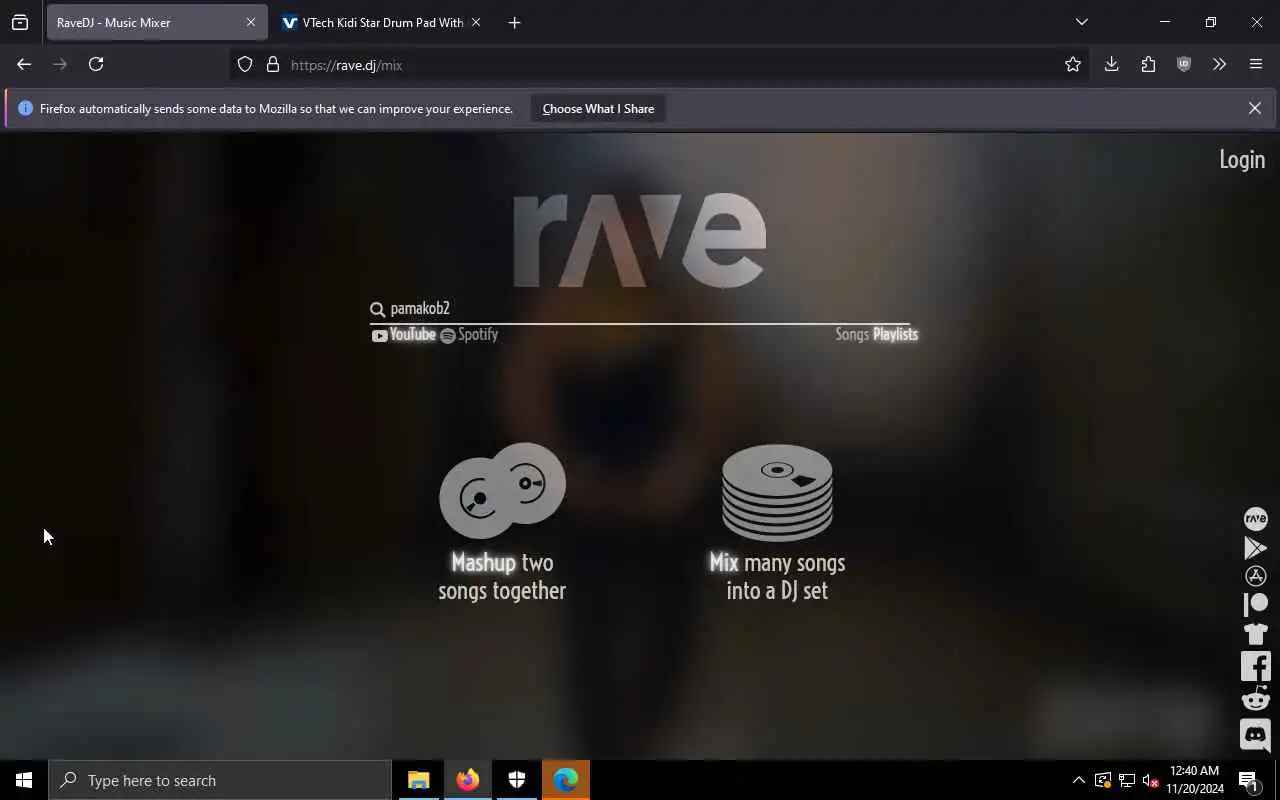Click the network tray icon
1280x800 pixels.
pos(1126,780)
